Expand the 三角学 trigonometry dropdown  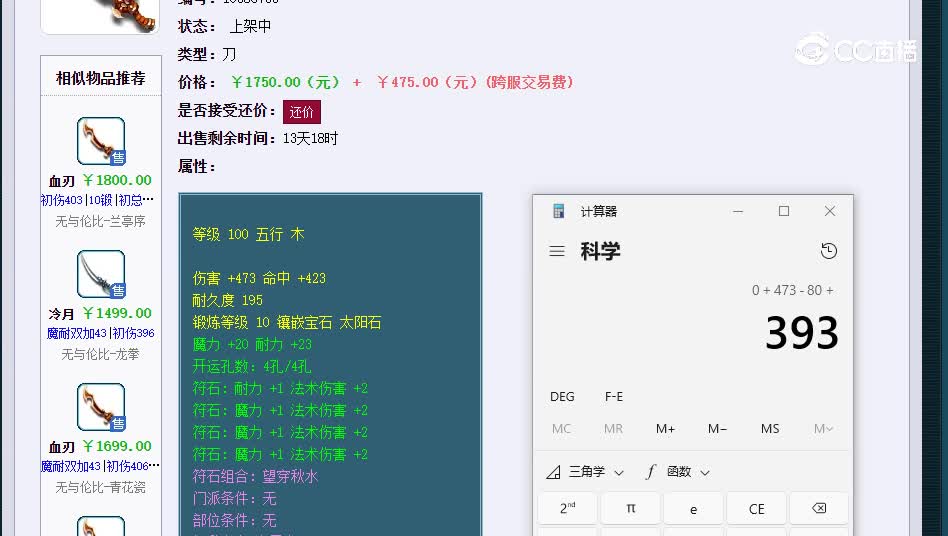coord(585,472)
